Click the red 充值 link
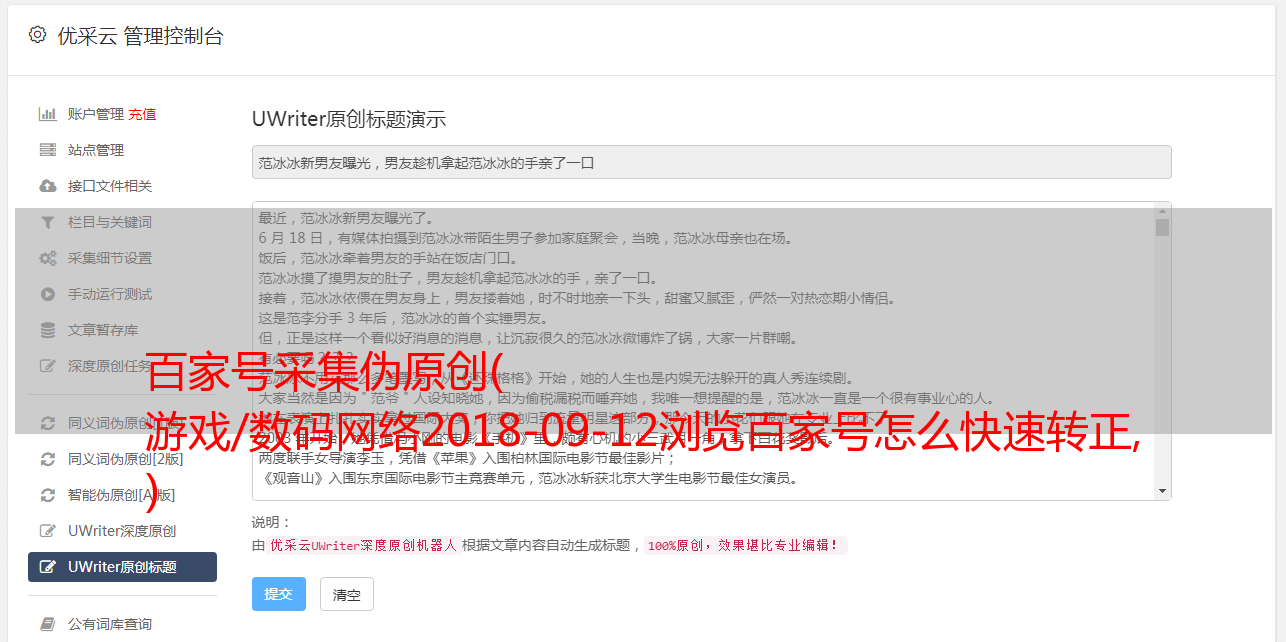Viewport: 1286px width, 642px height. point(142,114)
